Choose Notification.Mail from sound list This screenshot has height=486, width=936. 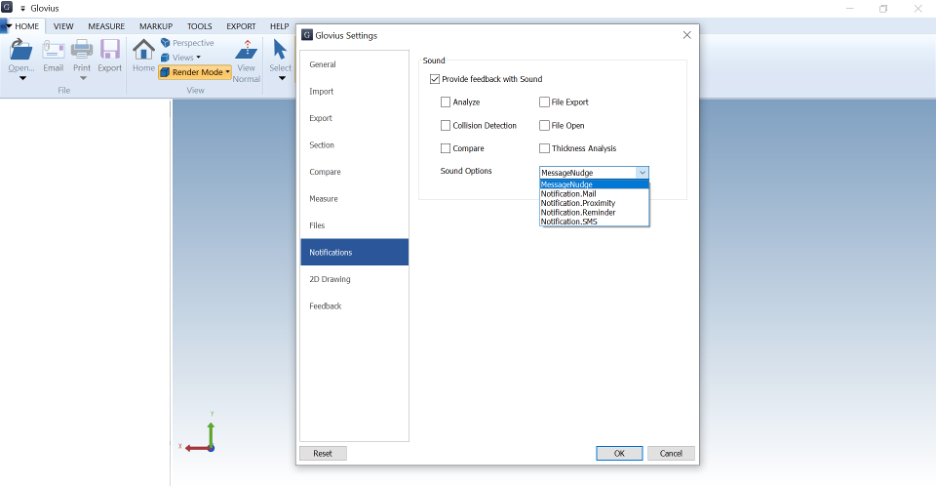[594, 193]
